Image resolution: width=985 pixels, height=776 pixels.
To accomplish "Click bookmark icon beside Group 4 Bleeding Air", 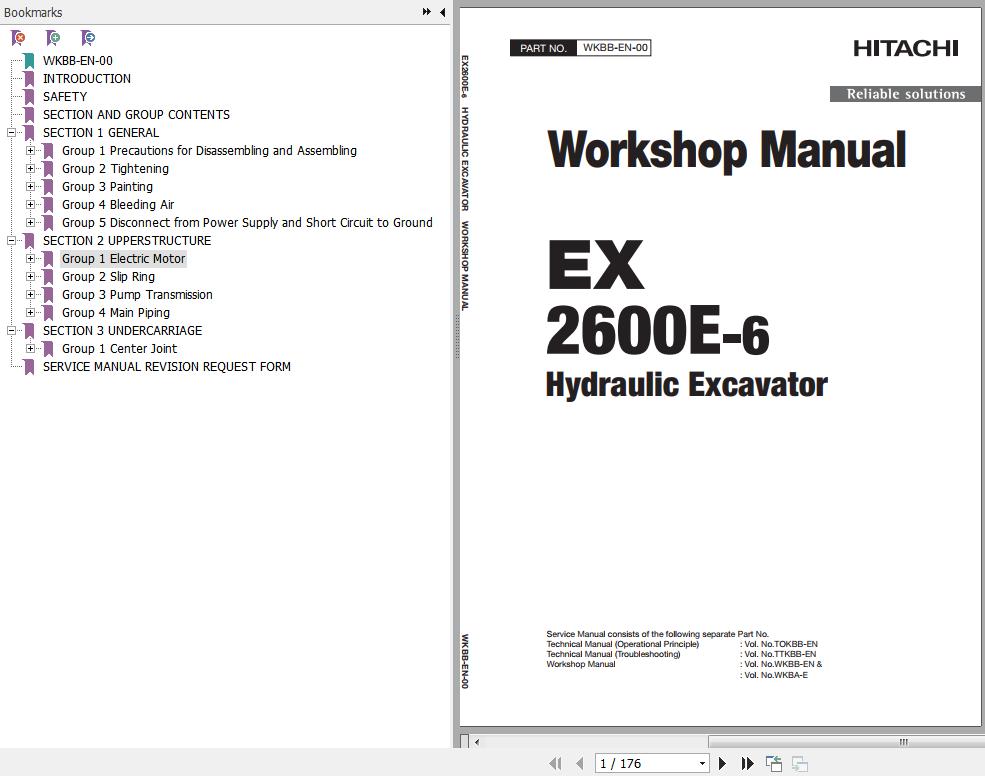I will (x=48, y=205).
